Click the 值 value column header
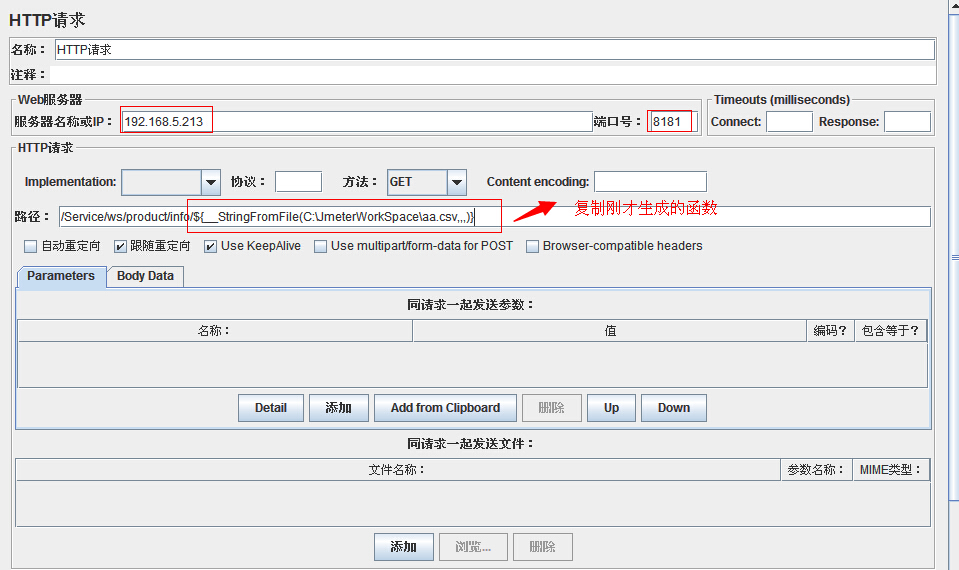Image resolution: width=959 pixels, height=570 pixels. tap(610, 331)
